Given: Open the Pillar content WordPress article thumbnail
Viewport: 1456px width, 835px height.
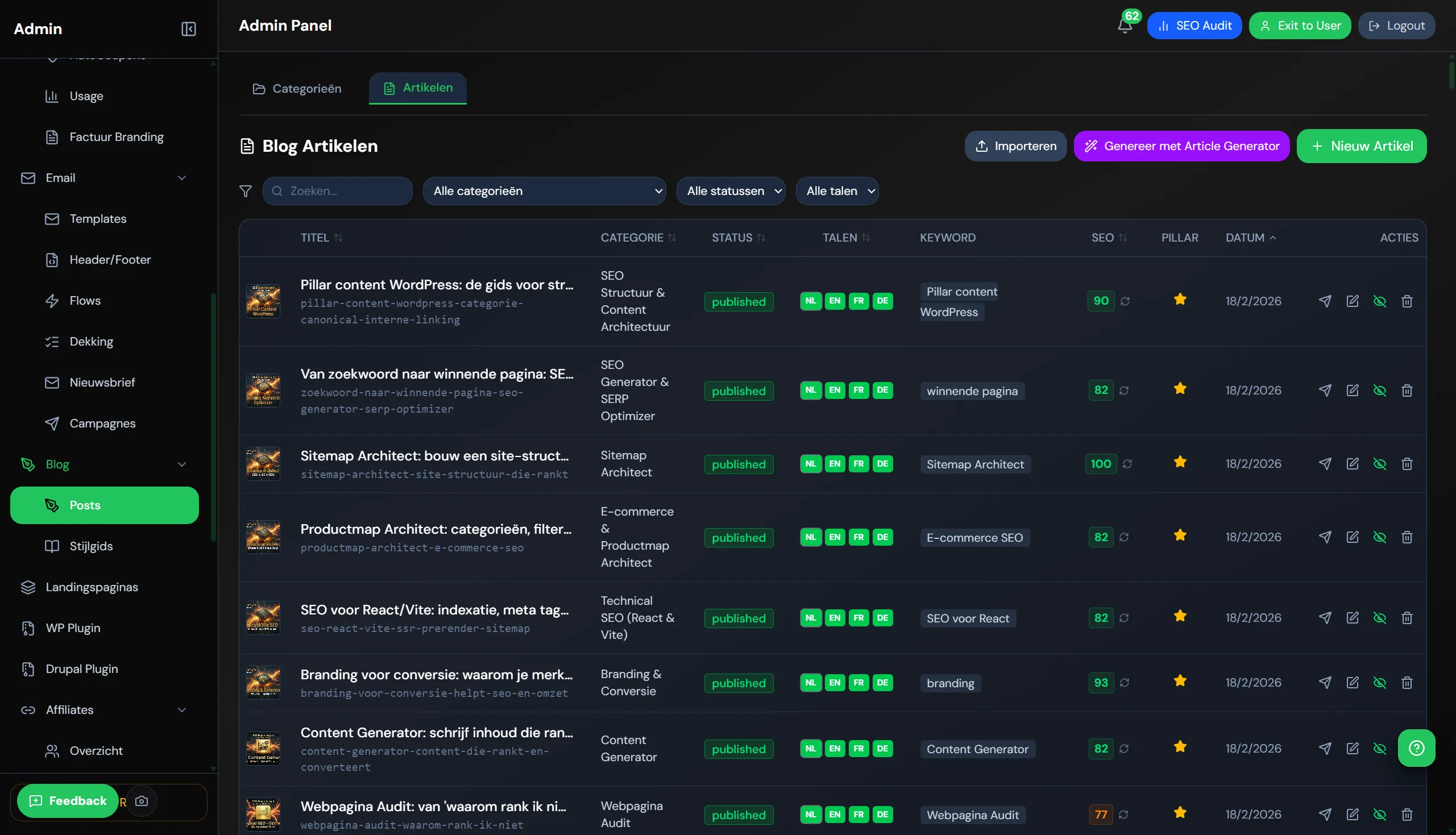Looking at the screenshot, I should [x=263, y=301].
